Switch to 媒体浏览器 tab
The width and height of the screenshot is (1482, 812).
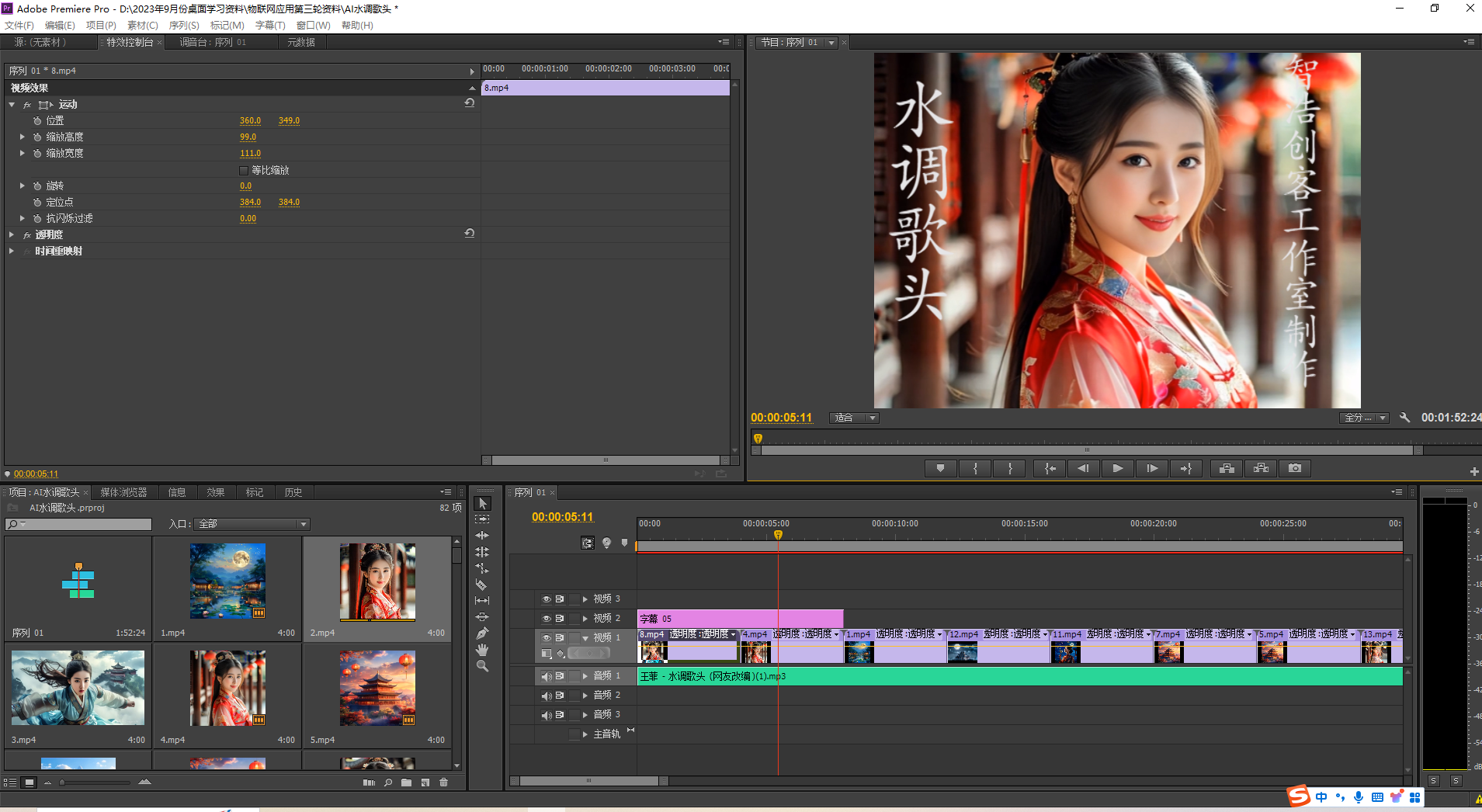pyautogui.click(x=123, y=492)
